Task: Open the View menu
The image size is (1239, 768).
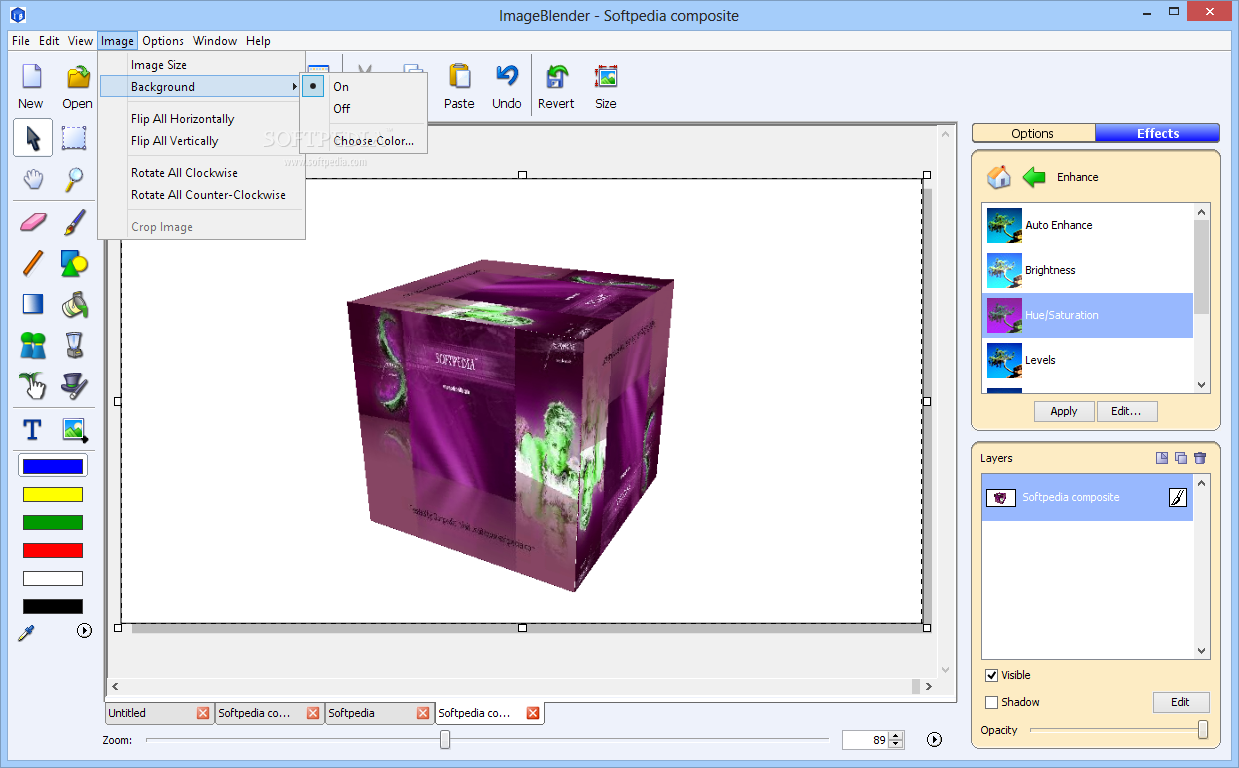Action: coord(80,41)
